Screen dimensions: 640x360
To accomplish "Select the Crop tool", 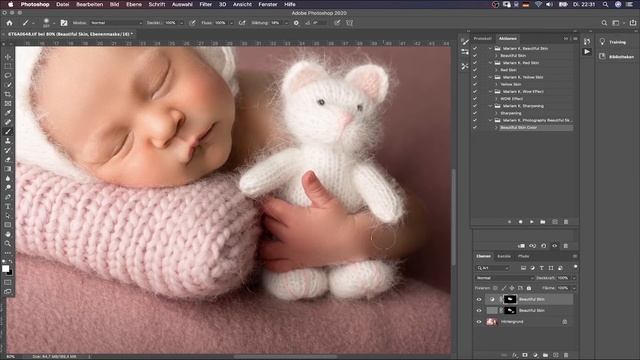I will [8, 94].
